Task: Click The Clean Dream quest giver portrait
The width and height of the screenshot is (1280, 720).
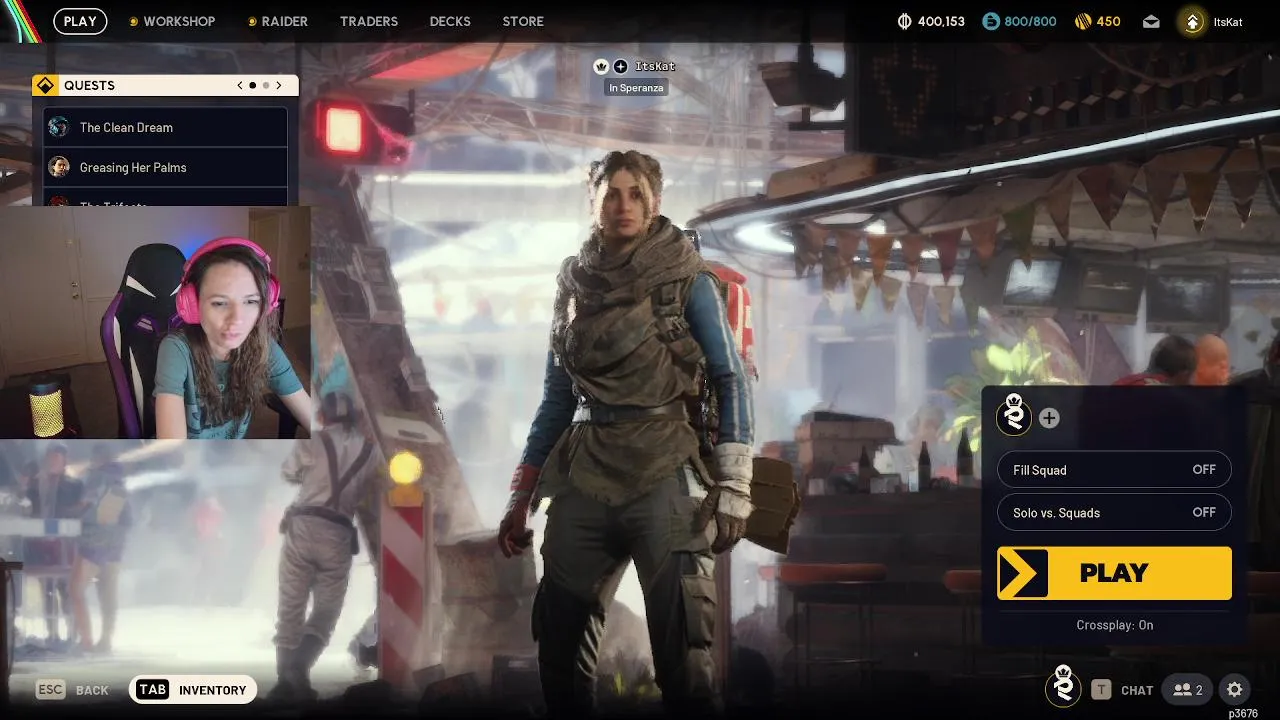Action: (x=59, y=127)
